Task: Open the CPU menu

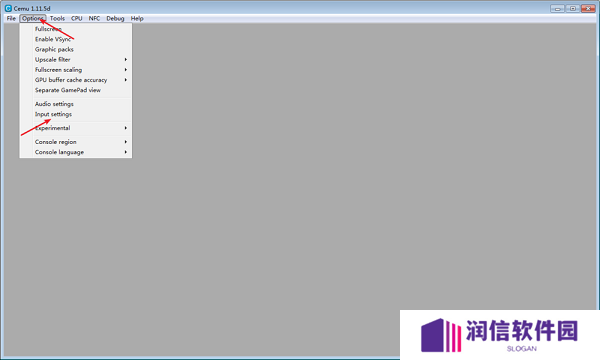Action: [77, 18]
